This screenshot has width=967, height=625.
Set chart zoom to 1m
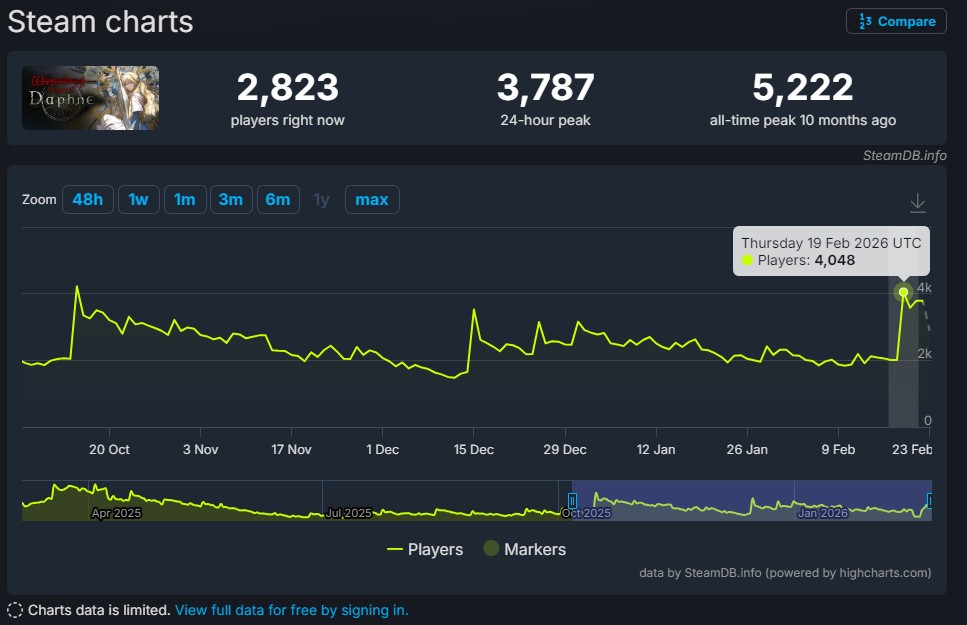185,199
